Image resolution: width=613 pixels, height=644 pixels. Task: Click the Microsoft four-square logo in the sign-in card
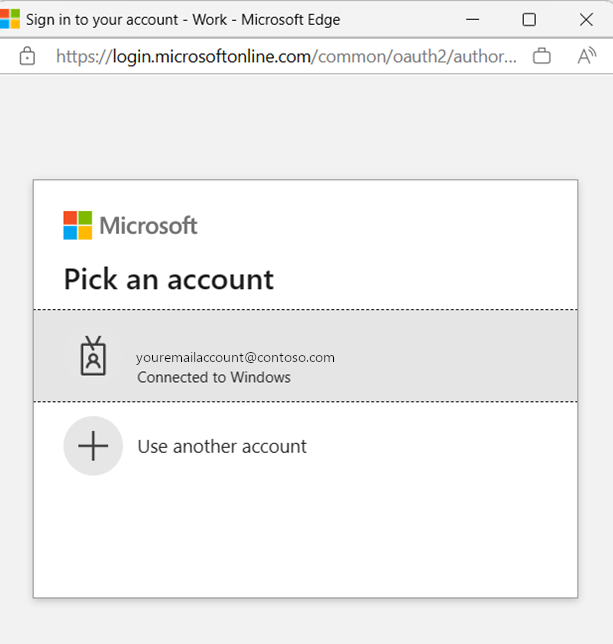[x=78, y=225]
